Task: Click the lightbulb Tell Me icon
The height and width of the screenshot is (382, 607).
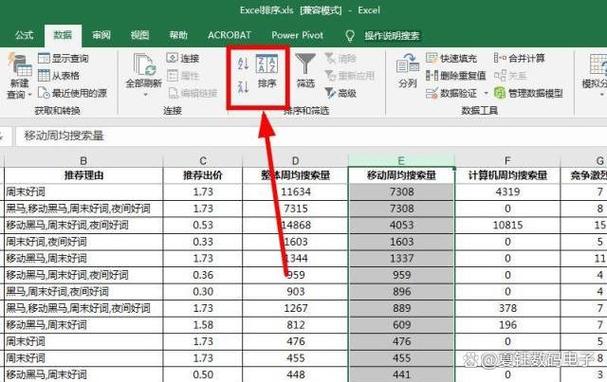Action: click(x=350, y=36)
